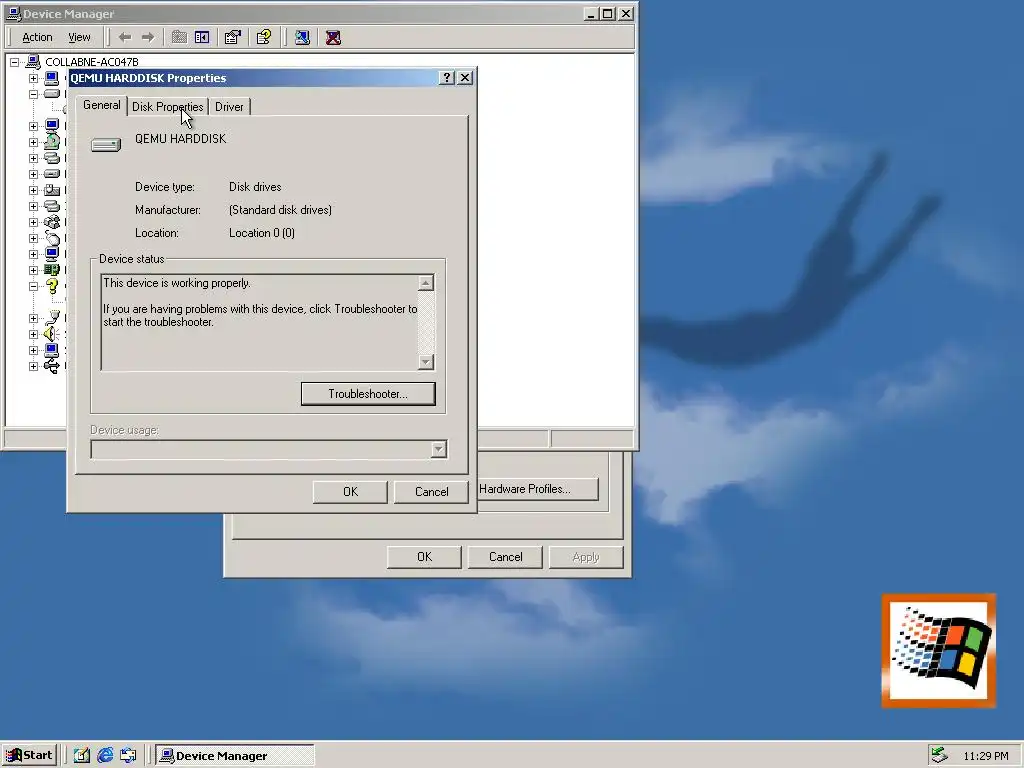Click the Uninstall toolbar icon with red X
Image resolution: width=1024 pixels, height=768 pixels.
coord(333,37)
